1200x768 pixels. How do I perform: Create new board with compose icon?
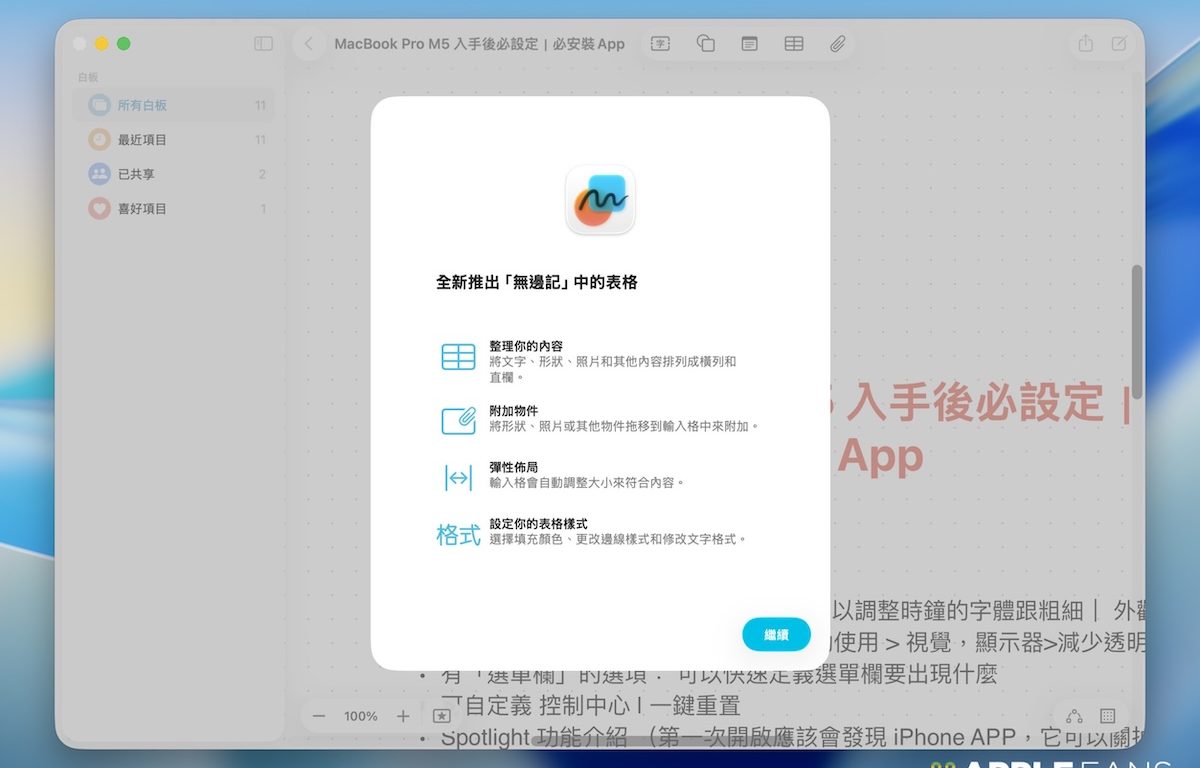1119,44
